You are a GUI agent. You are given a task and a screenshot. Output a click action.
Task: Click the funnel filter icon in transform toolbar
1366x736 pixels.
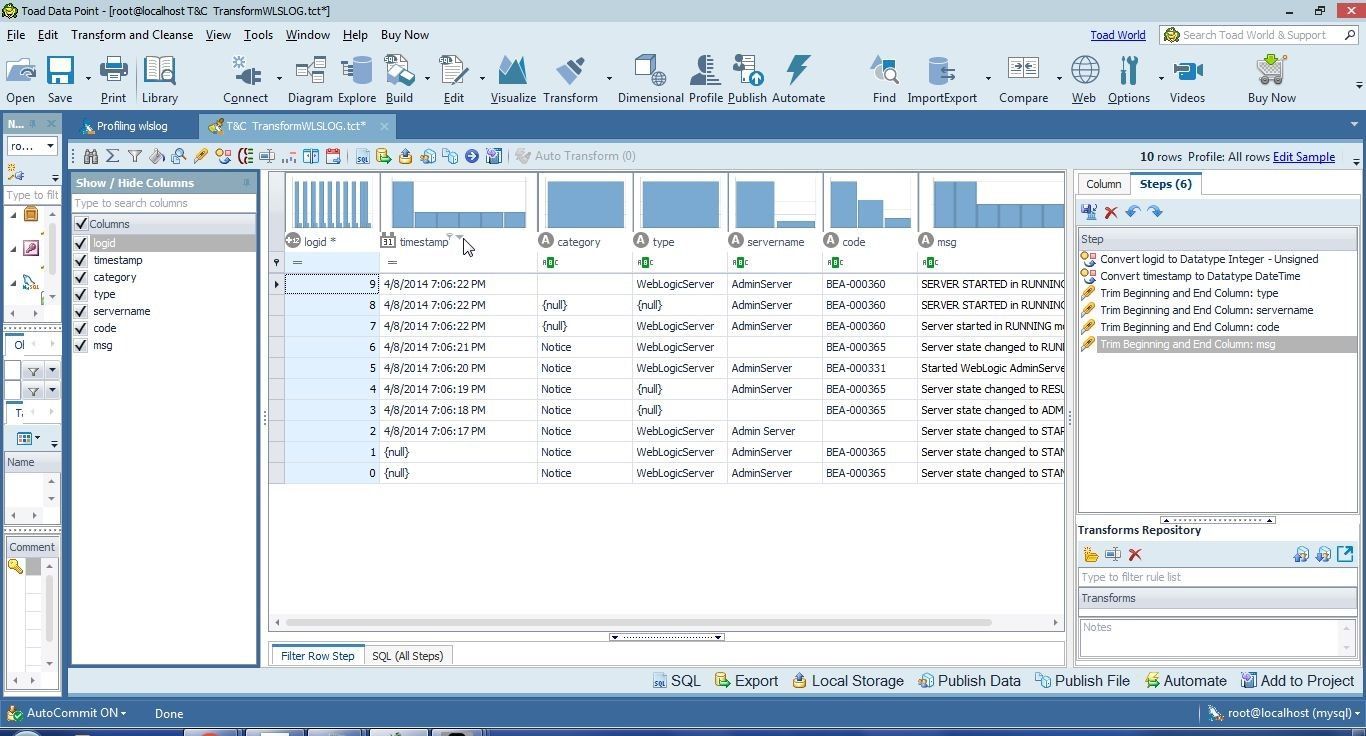134,156
